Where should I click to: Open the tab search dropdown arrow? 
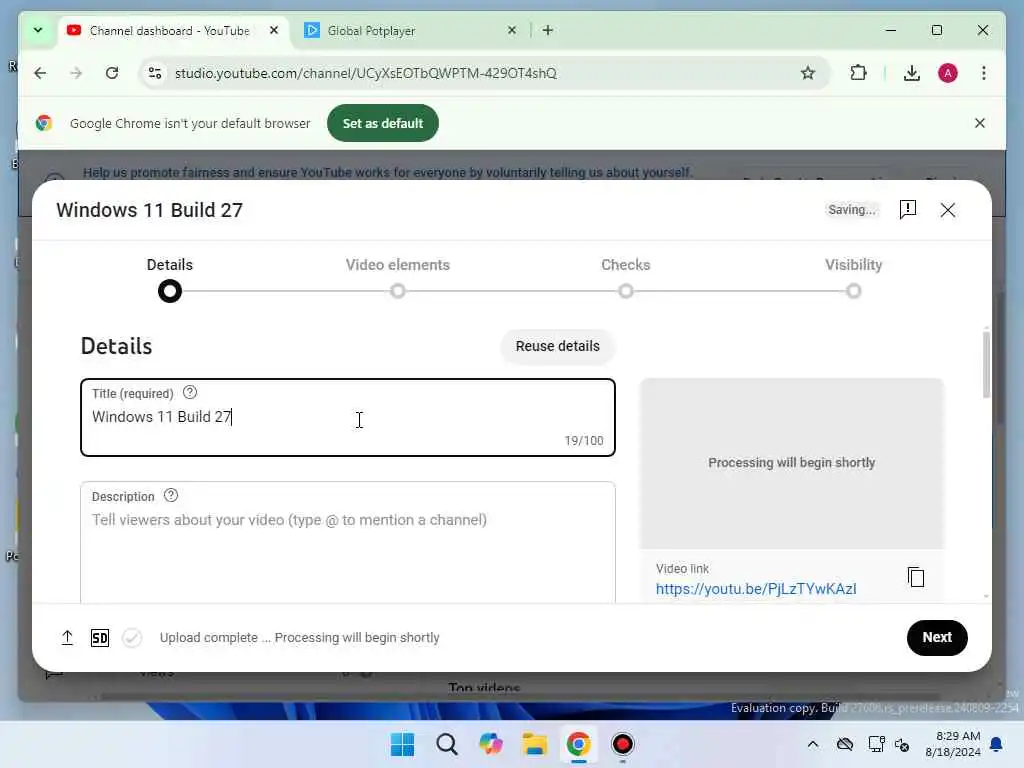[38, 30]
